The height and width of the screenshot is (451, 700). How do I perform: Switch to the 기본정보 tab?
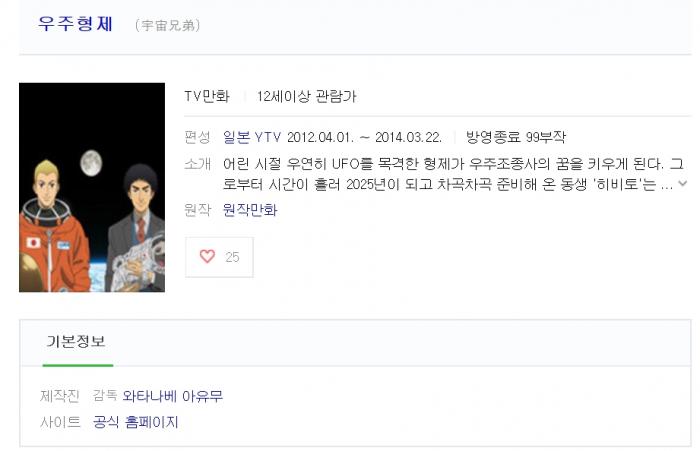pyautogui.click(x=76, y=342)
